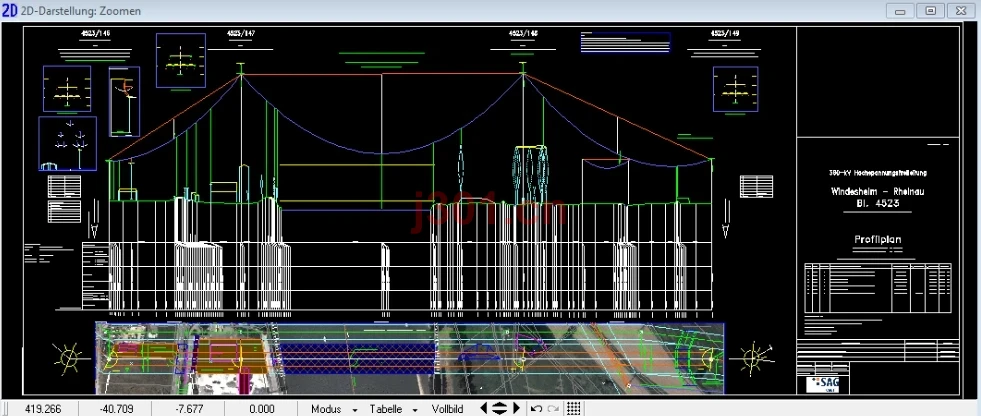981x416 pixels.
Task: Click the SAG company logo
Action: coord(823,385)
